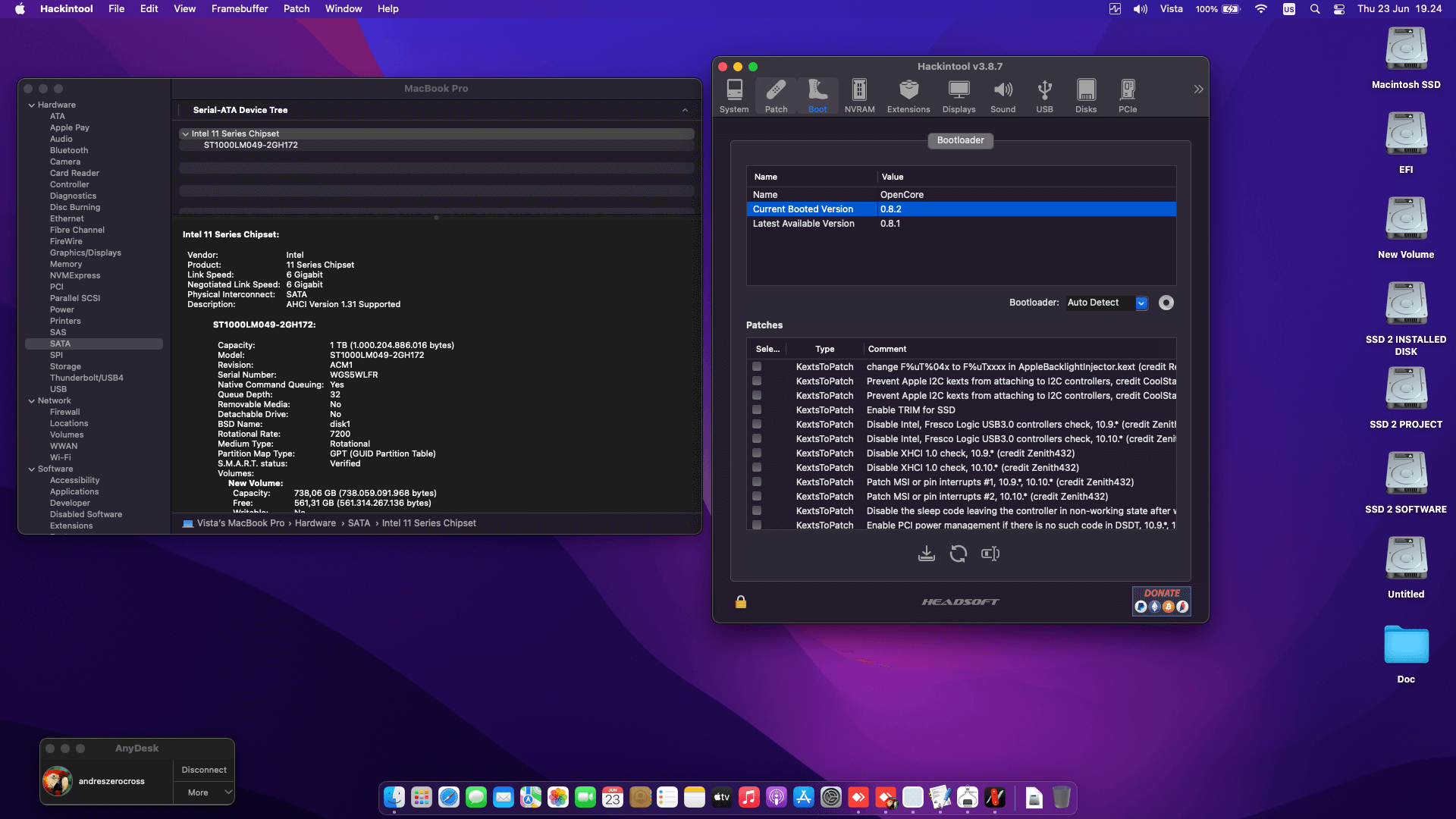
Task: Open Safari from the Dock
Action: point(449,797)
